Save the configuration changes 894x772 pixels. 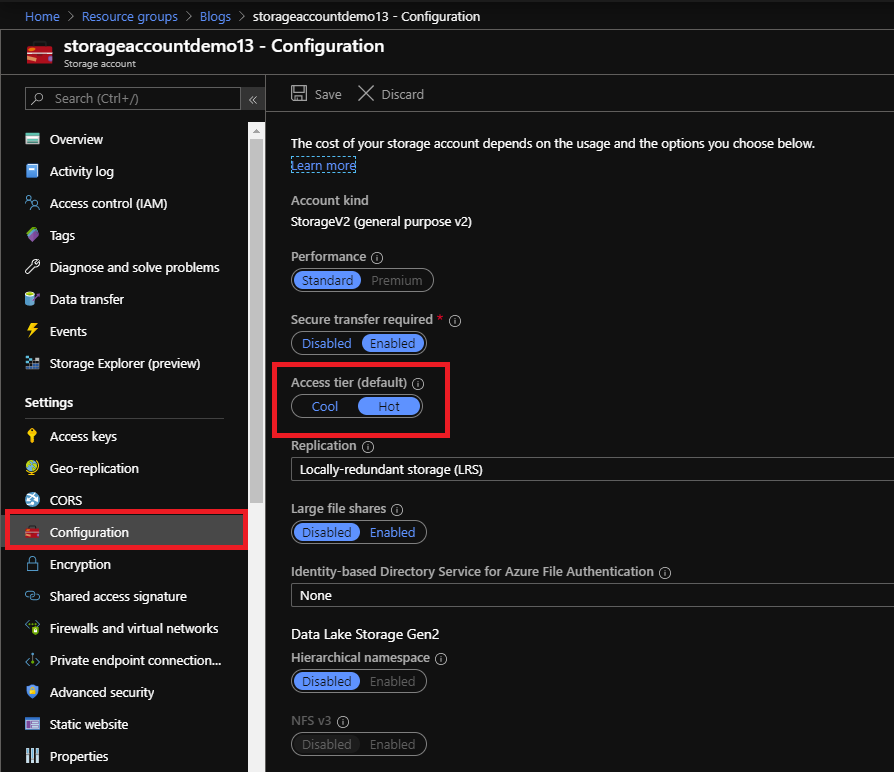[x=315, y=93]
